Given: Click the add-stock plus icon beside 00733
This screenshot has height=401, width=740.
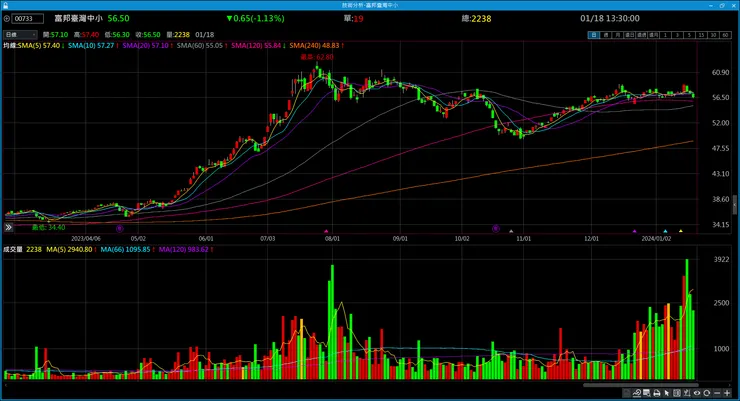Looking at the screenshot, I should tap(7, 19).
